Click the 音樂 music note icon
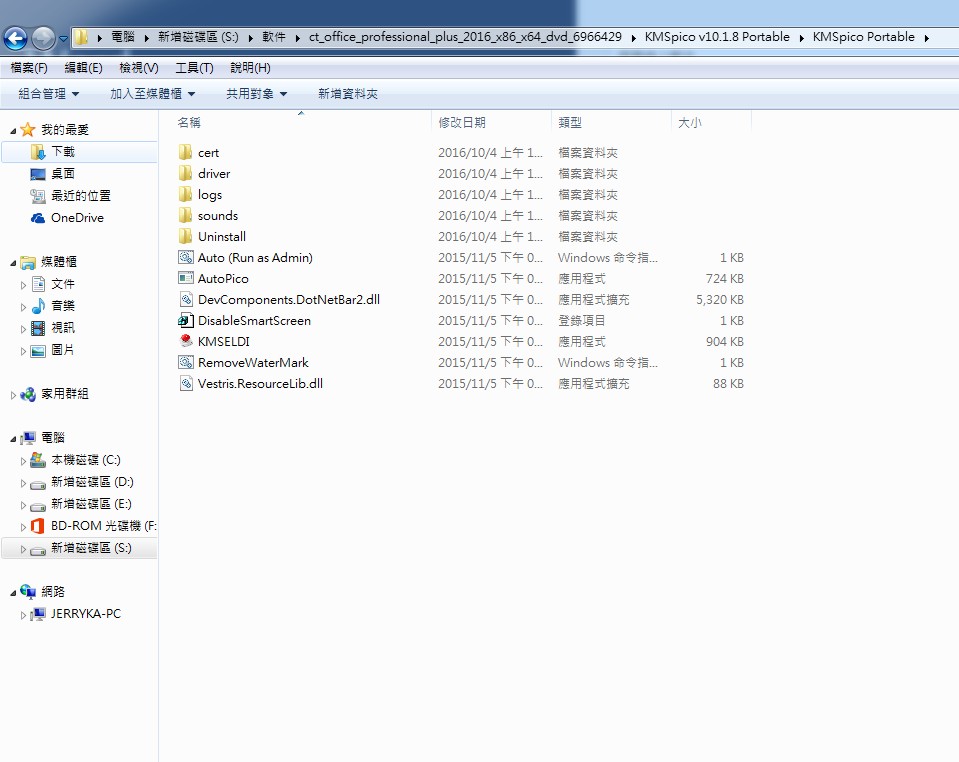This screenshot has height=762, width=959. (38, 306)
